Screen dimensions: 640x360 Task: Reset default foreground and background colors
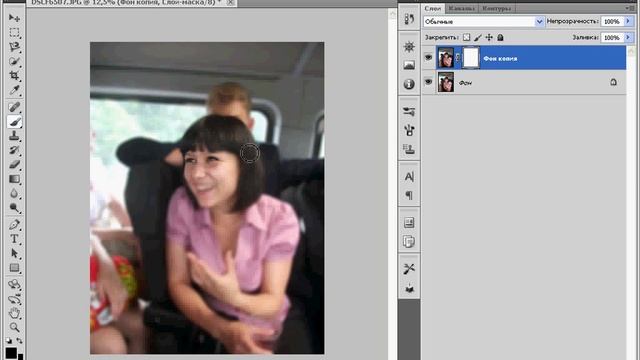tap(9, 340)
